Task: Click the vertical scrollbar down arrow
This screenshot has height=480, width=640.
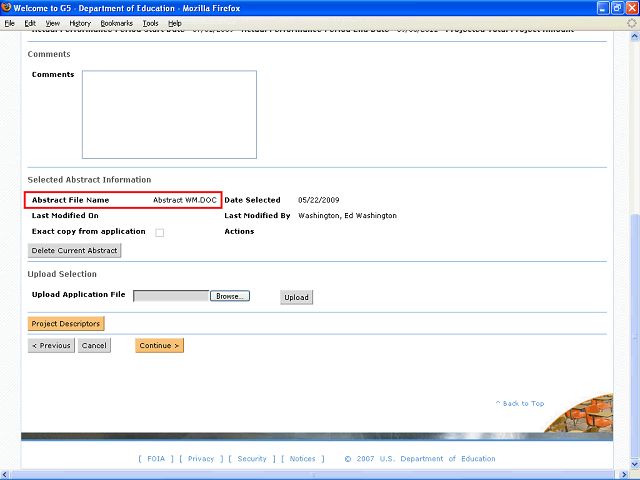Action: (x=634, y=464)
